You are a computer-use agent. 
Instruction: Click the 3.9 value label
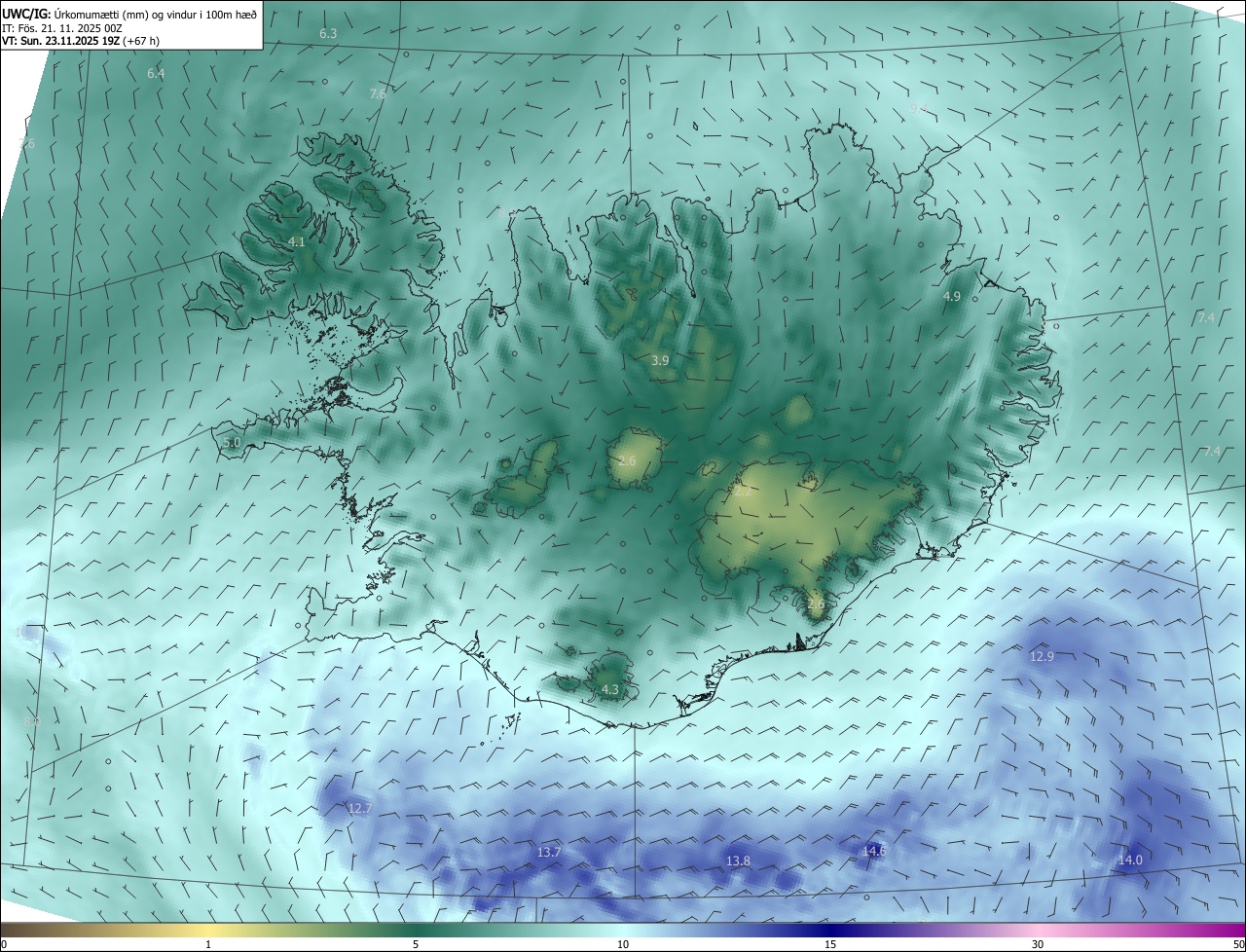point(660,361)
